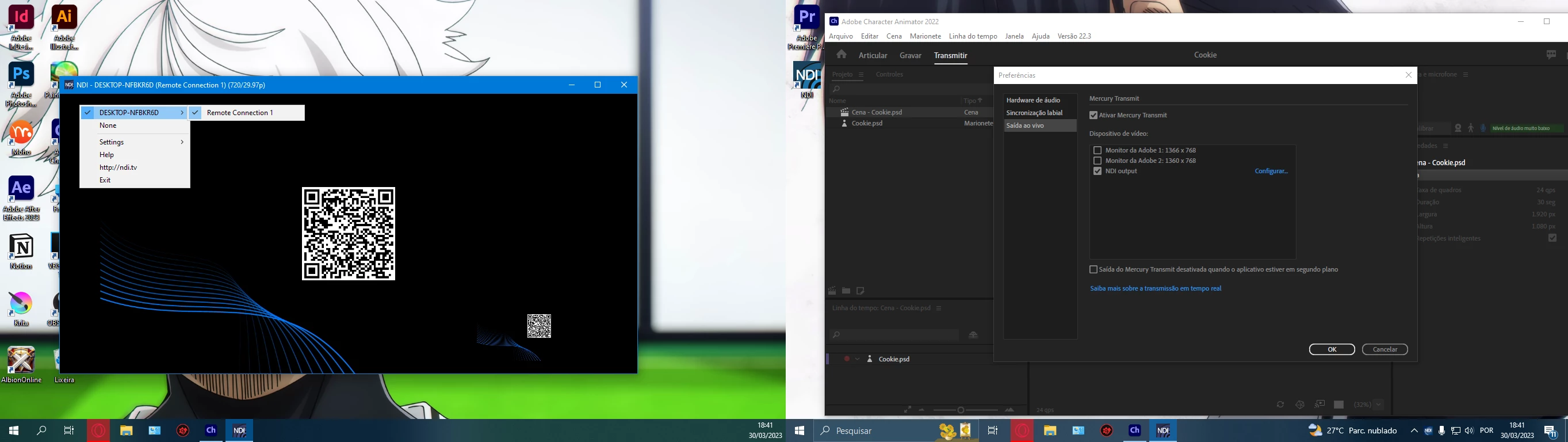
Task: Select the NDI desktop shortcut icon
Action: point(806,80)
